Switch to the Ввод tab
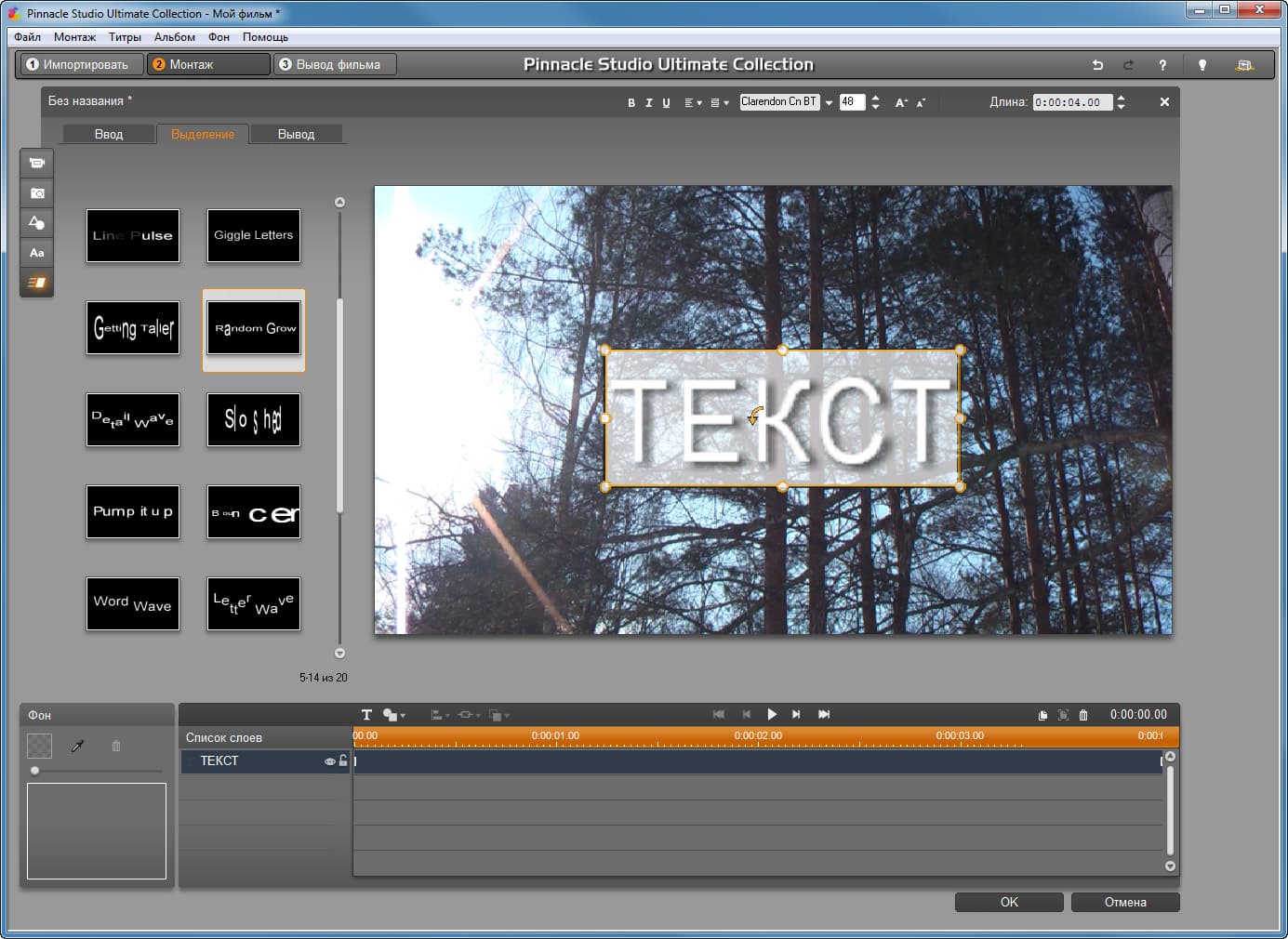 pyautogui.click(x=109, y=135)
